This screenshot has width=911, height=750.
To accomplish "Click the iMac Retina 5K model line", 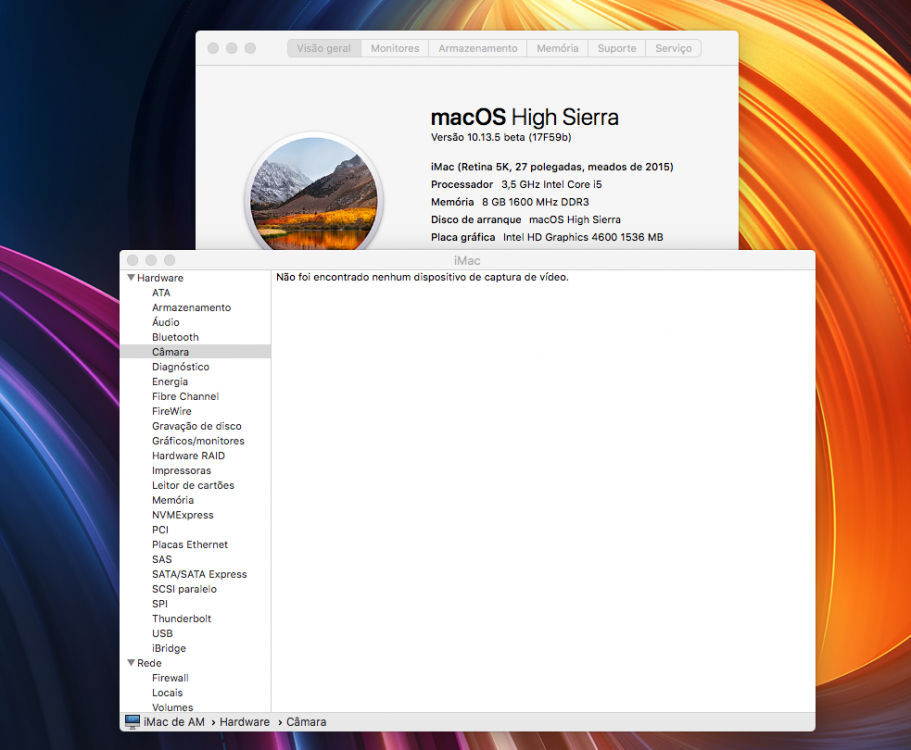I will (x=552, y=167).
